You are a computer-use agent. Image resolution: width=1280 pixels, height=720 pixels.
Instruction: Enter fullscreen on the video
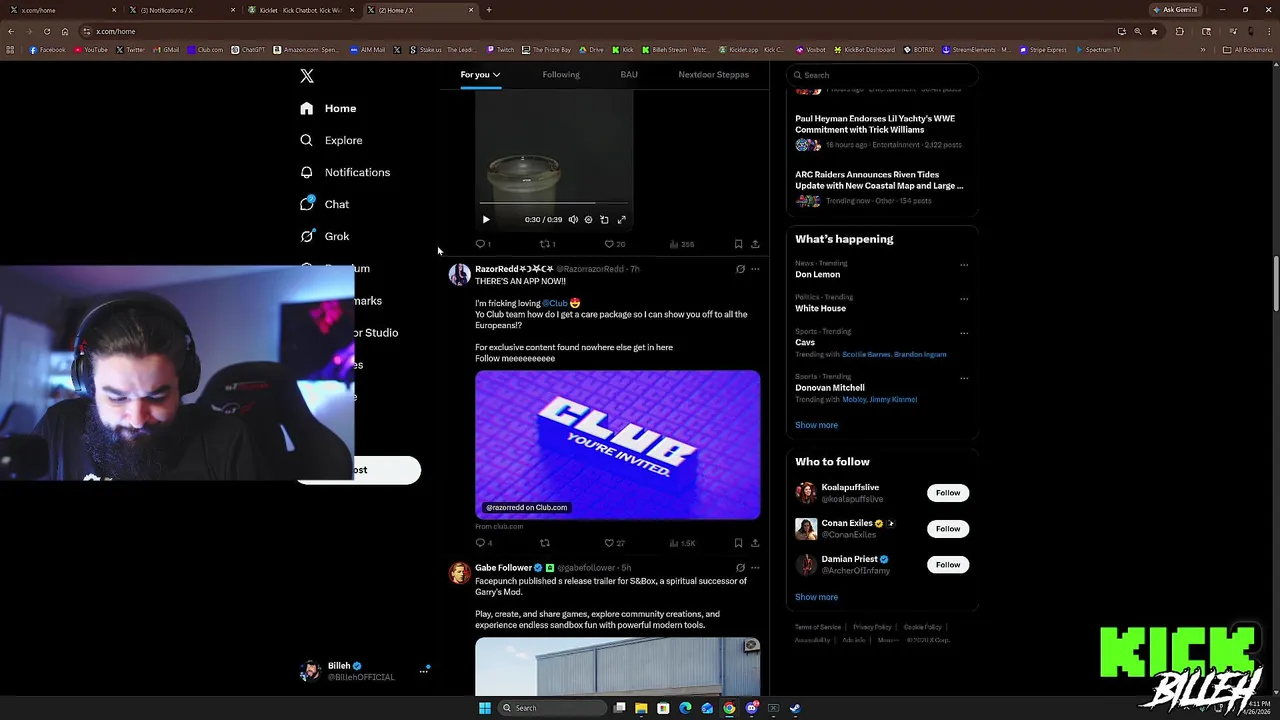pos(621,219)
